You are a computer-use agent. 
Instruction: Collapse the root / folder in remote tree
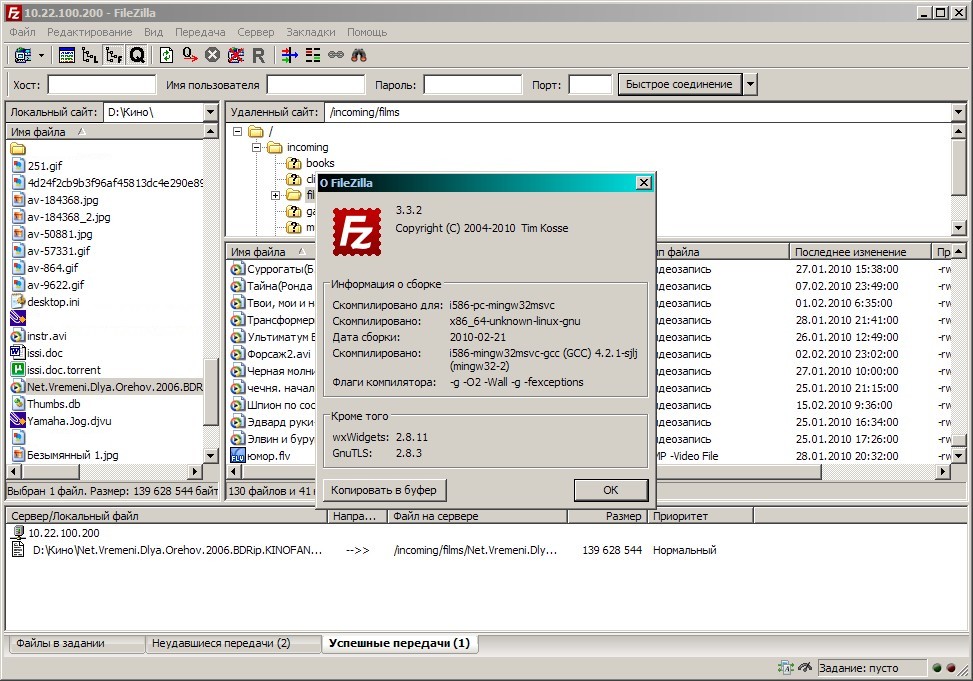(237, 131)
